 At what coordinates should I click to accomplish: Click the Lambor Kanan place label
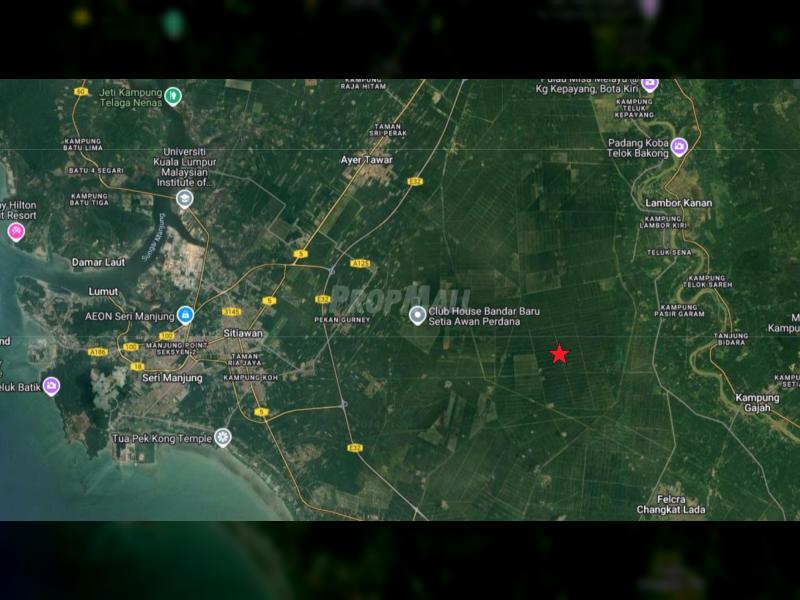point(678,203)
